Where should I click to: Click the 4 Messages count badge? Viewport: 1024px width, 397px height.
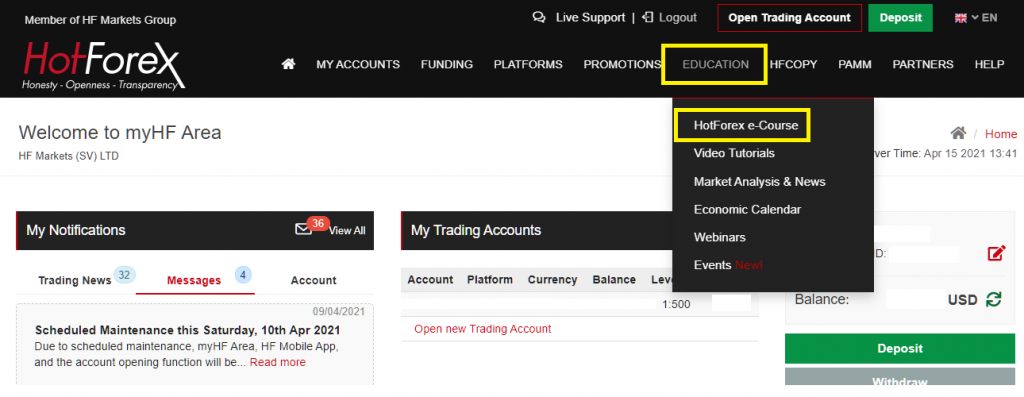pyautogui.click(x=243, y=275)
